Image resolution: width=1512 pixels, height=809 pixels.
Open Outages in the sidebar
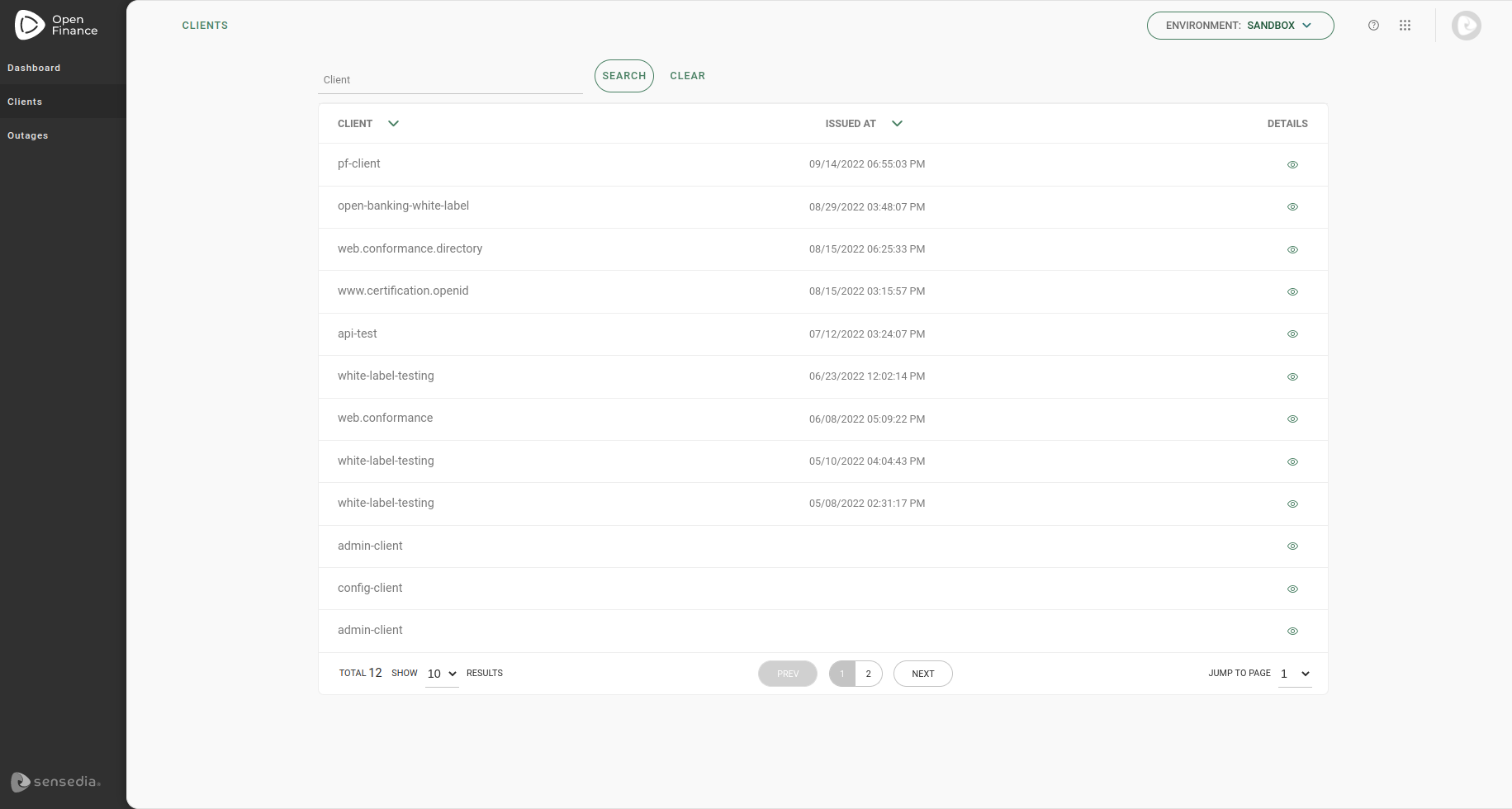(28, 135)
